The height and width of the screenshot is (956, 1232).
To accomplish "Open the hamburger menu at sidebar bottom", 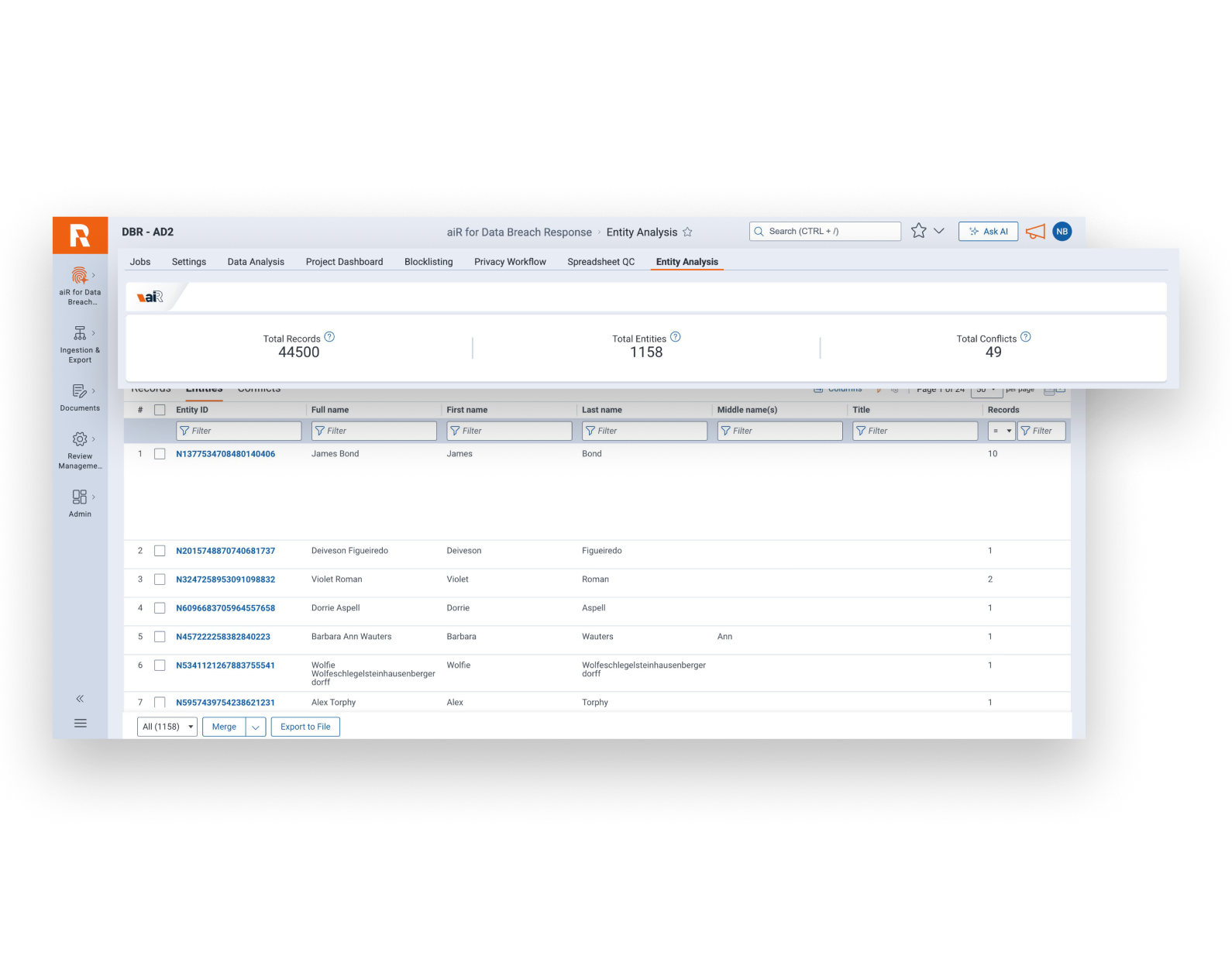I will [x=80, y=724].
